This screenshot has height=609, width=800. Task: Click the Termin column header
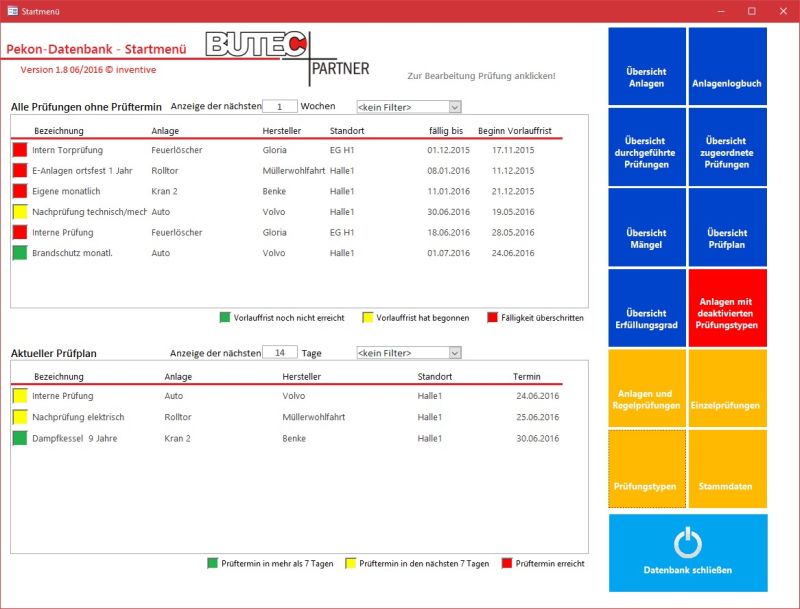coord(527,376)
